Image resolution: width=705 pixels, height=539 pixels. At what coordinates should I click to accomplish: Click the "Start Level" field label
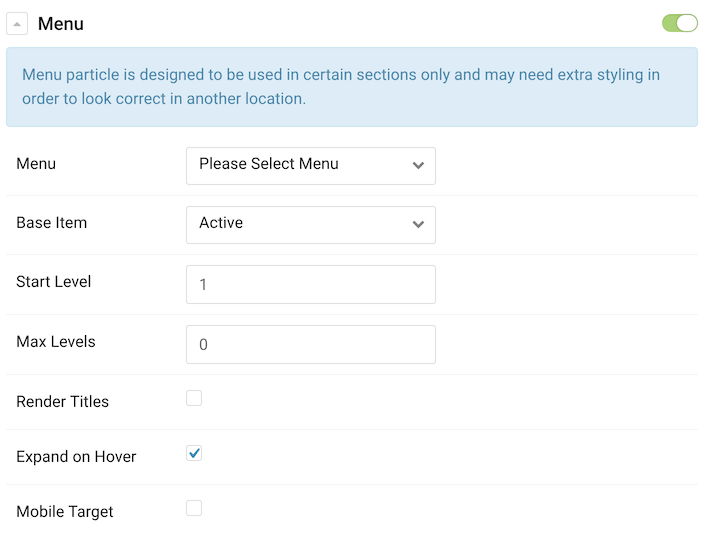[54, 281]
